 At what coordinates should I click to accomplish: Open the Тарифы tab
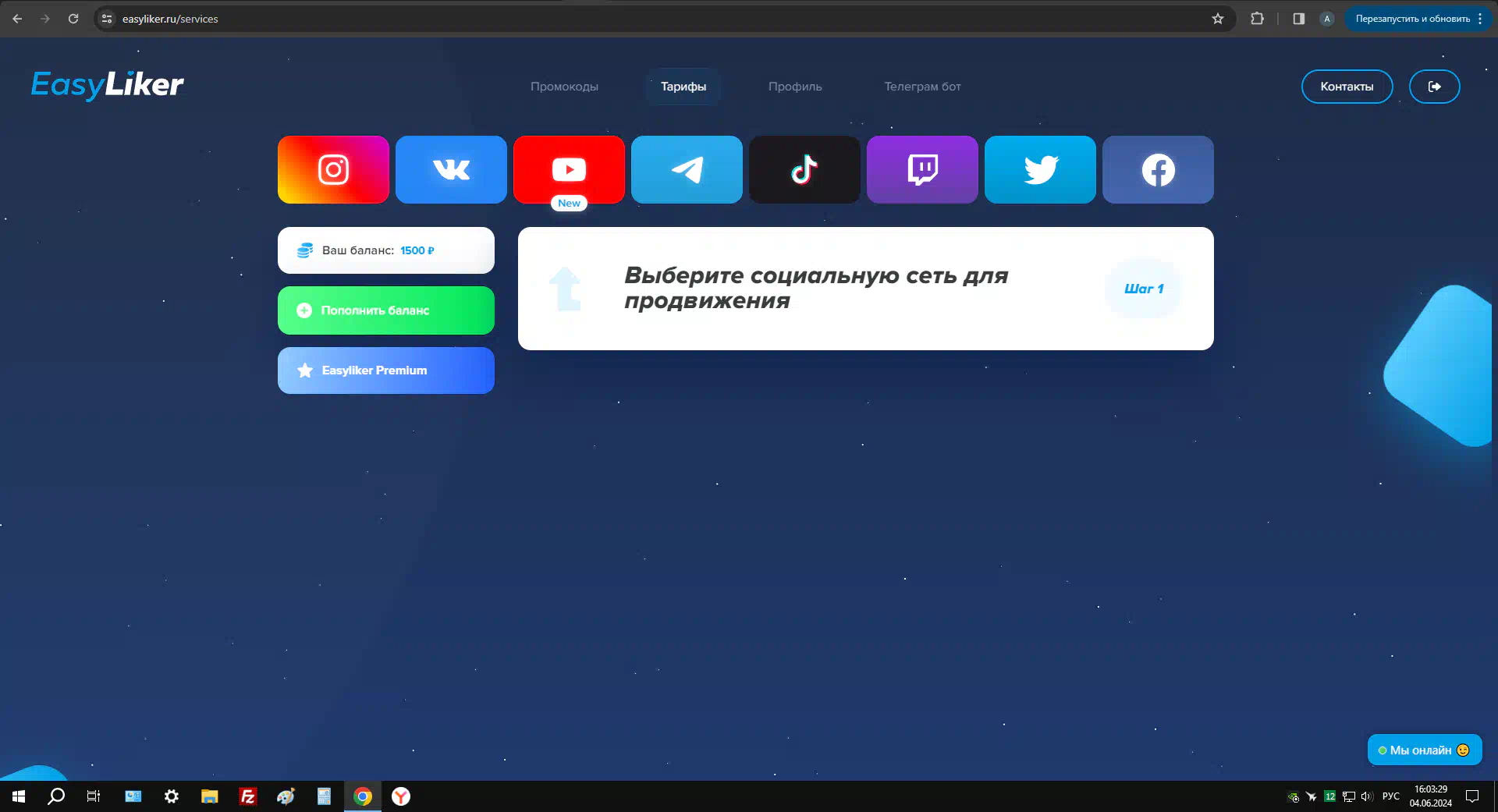(683, 87)
